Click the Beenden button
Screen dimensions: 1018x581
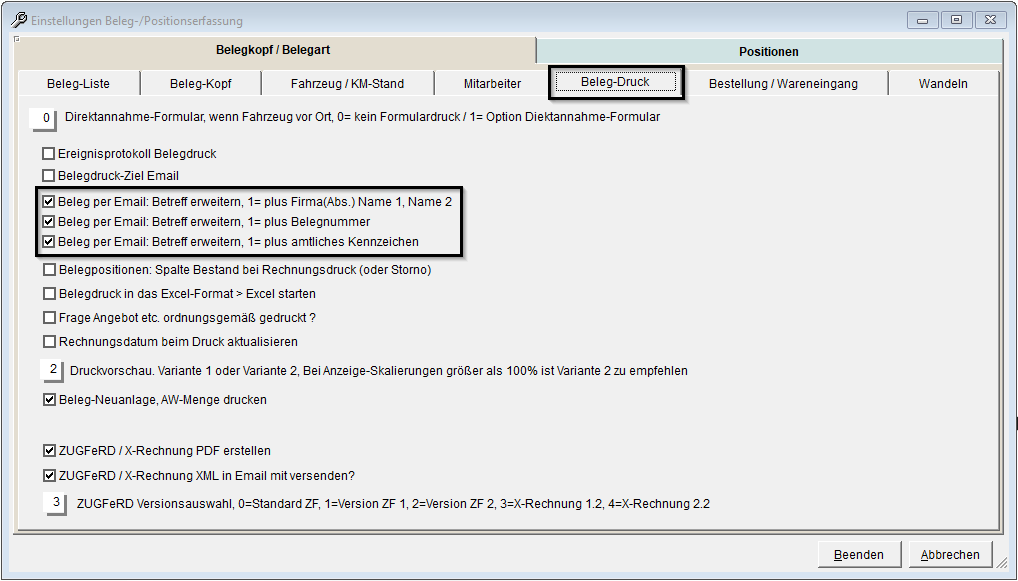click(x=859, y=555)
